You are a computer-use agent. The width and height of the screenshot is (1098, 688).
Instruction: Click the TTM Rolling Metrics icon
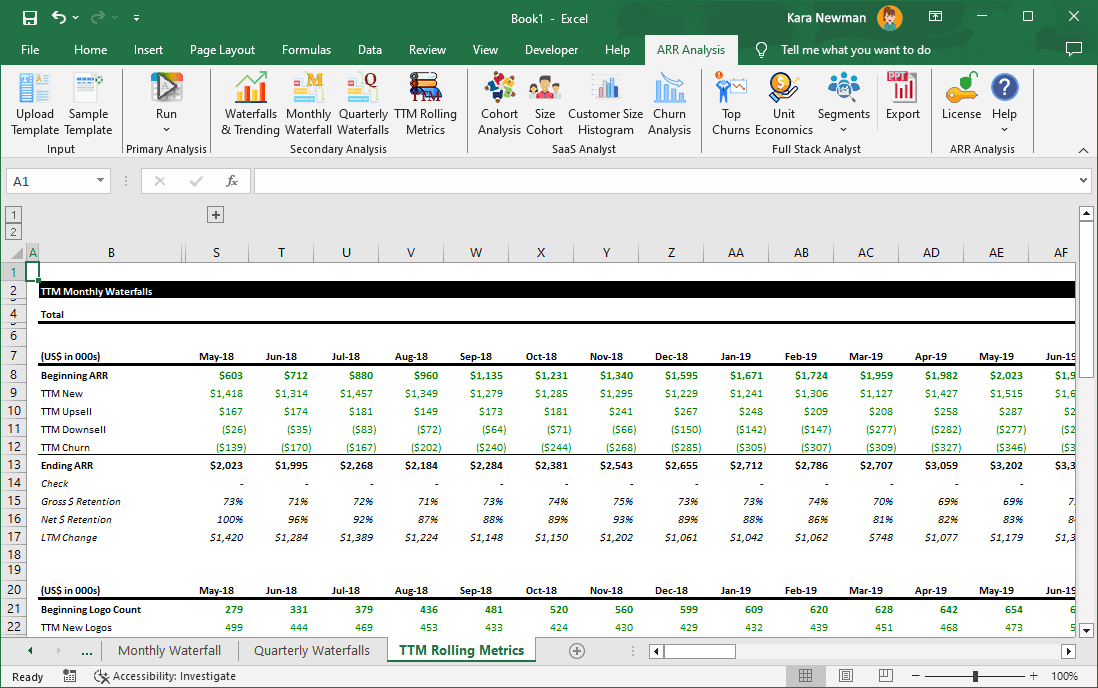(424, 100)
